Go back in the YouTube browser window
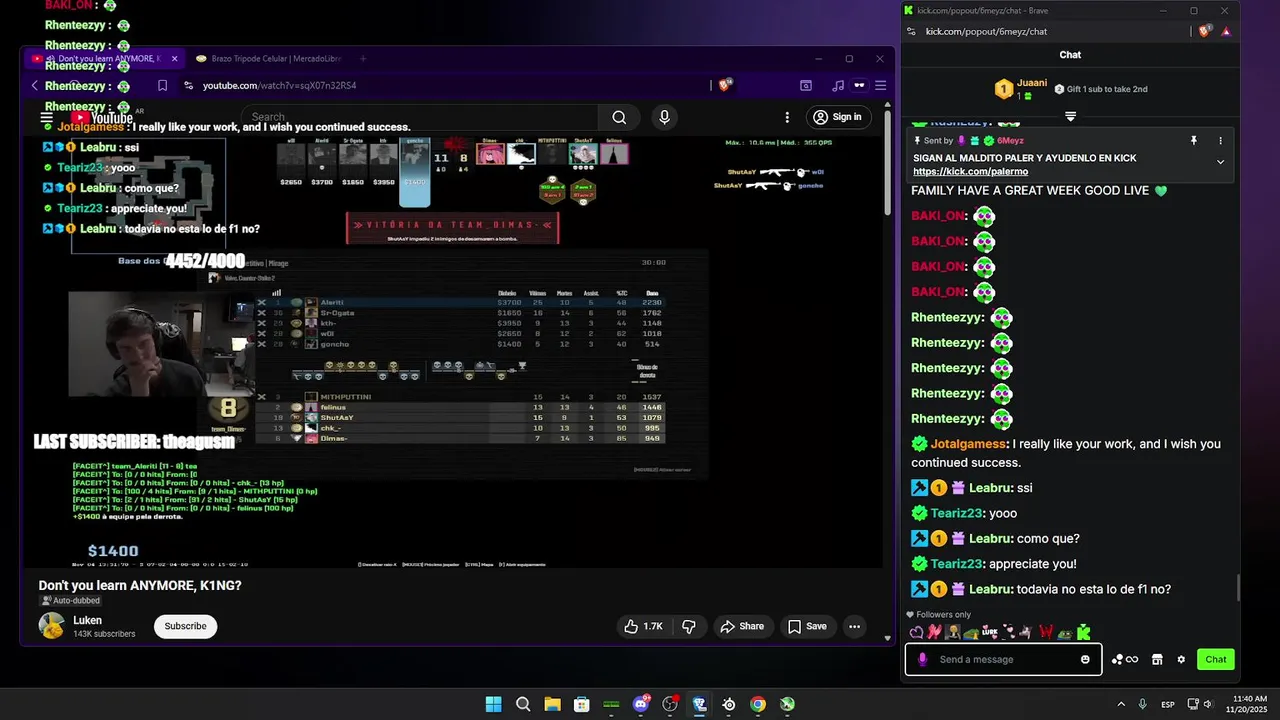The image size is (1280, 720). click(35, 85)
